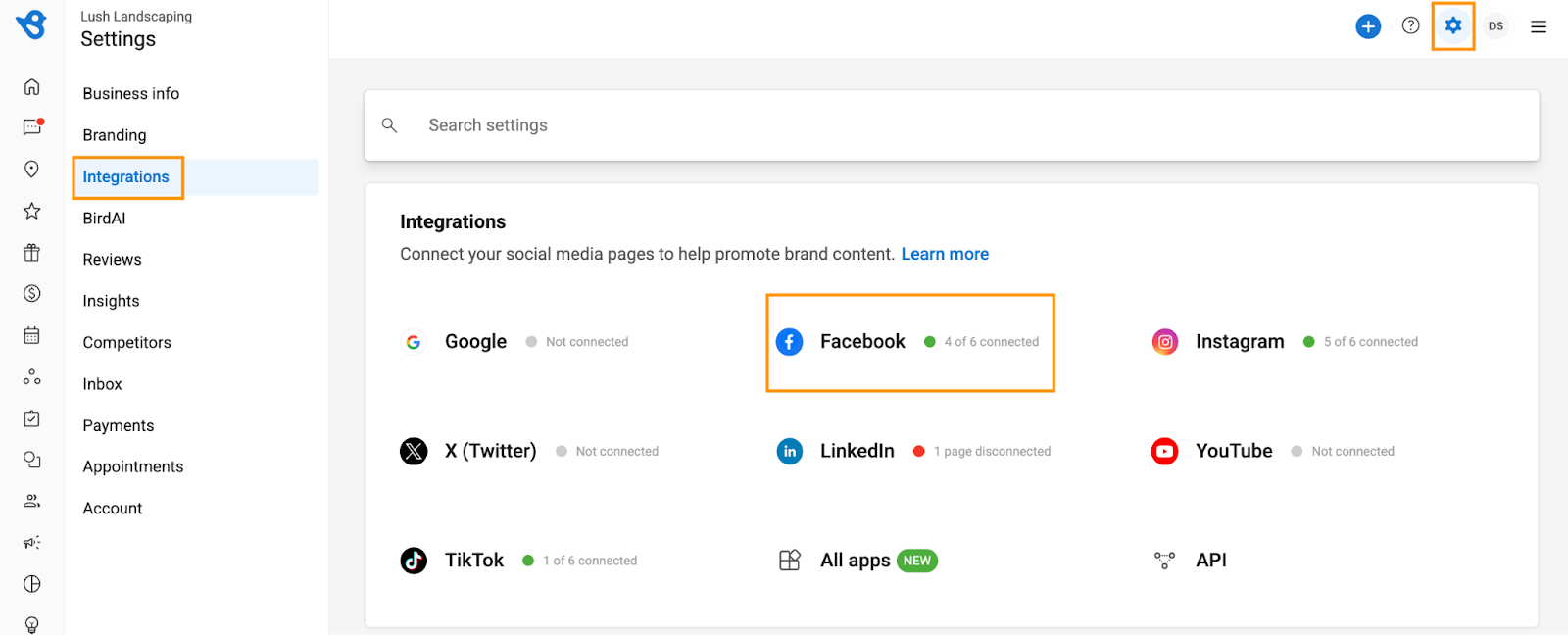Open the dollar sign Payments icon
The height and width of the screenshot is (635, 1568).
[x=31, y=293]
